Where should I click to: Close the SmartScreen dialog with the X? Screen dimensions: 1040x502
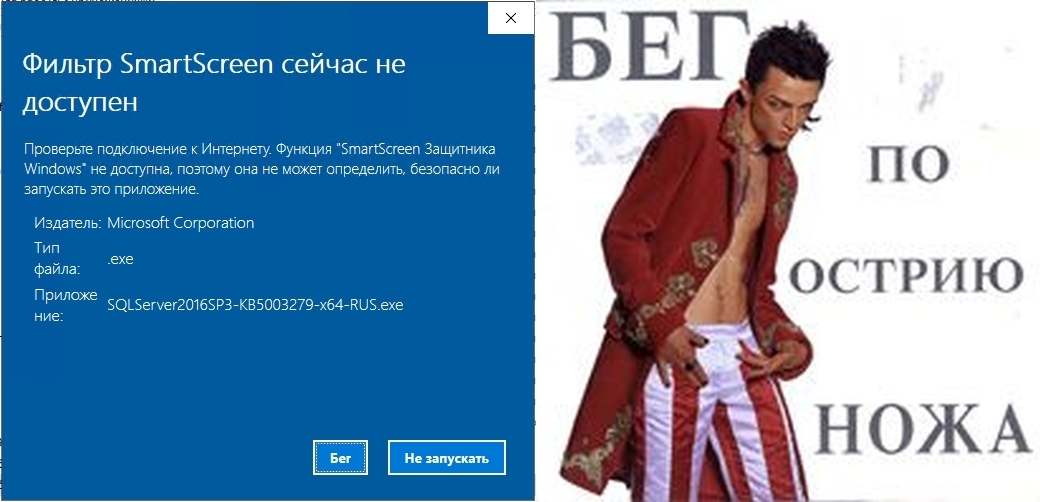[511, 18]
